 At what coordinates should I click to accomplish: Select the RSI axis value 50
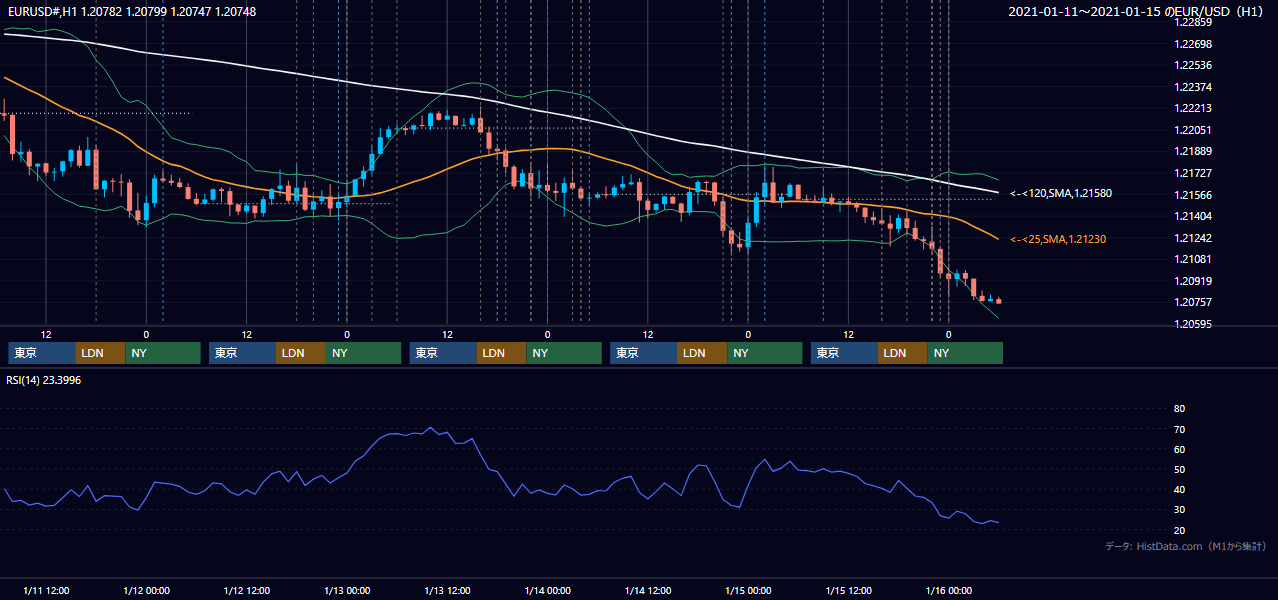(x=1179, y=469)
